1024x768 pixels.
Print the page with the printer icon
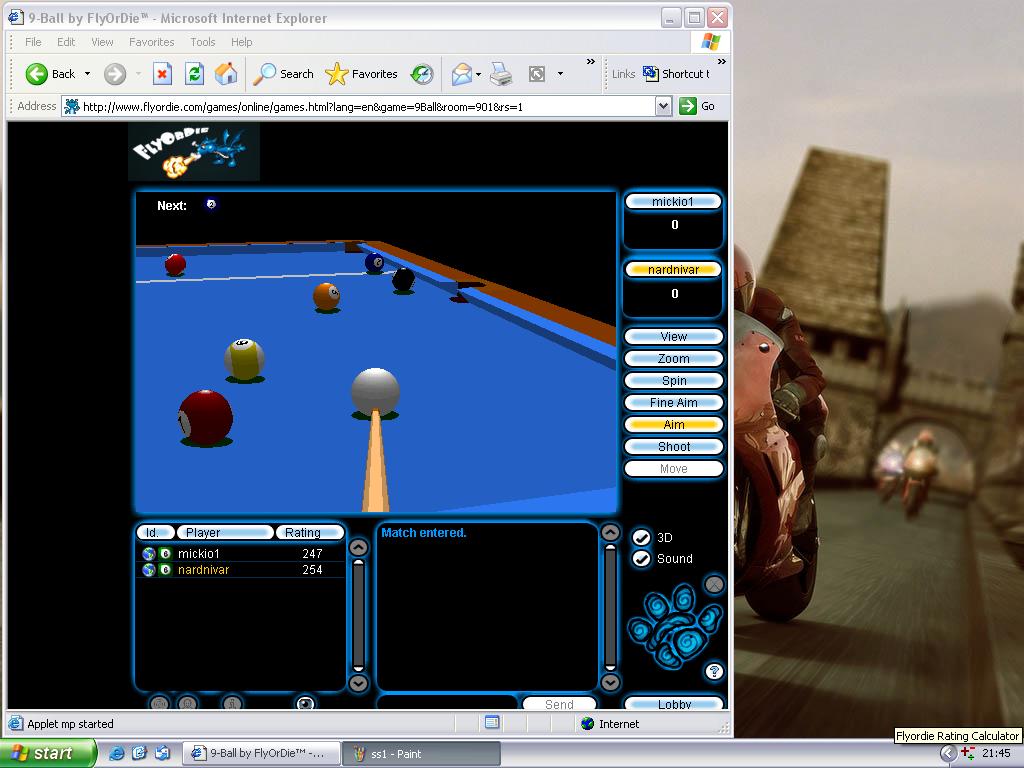pyautogui.click(x=501, y=74)
